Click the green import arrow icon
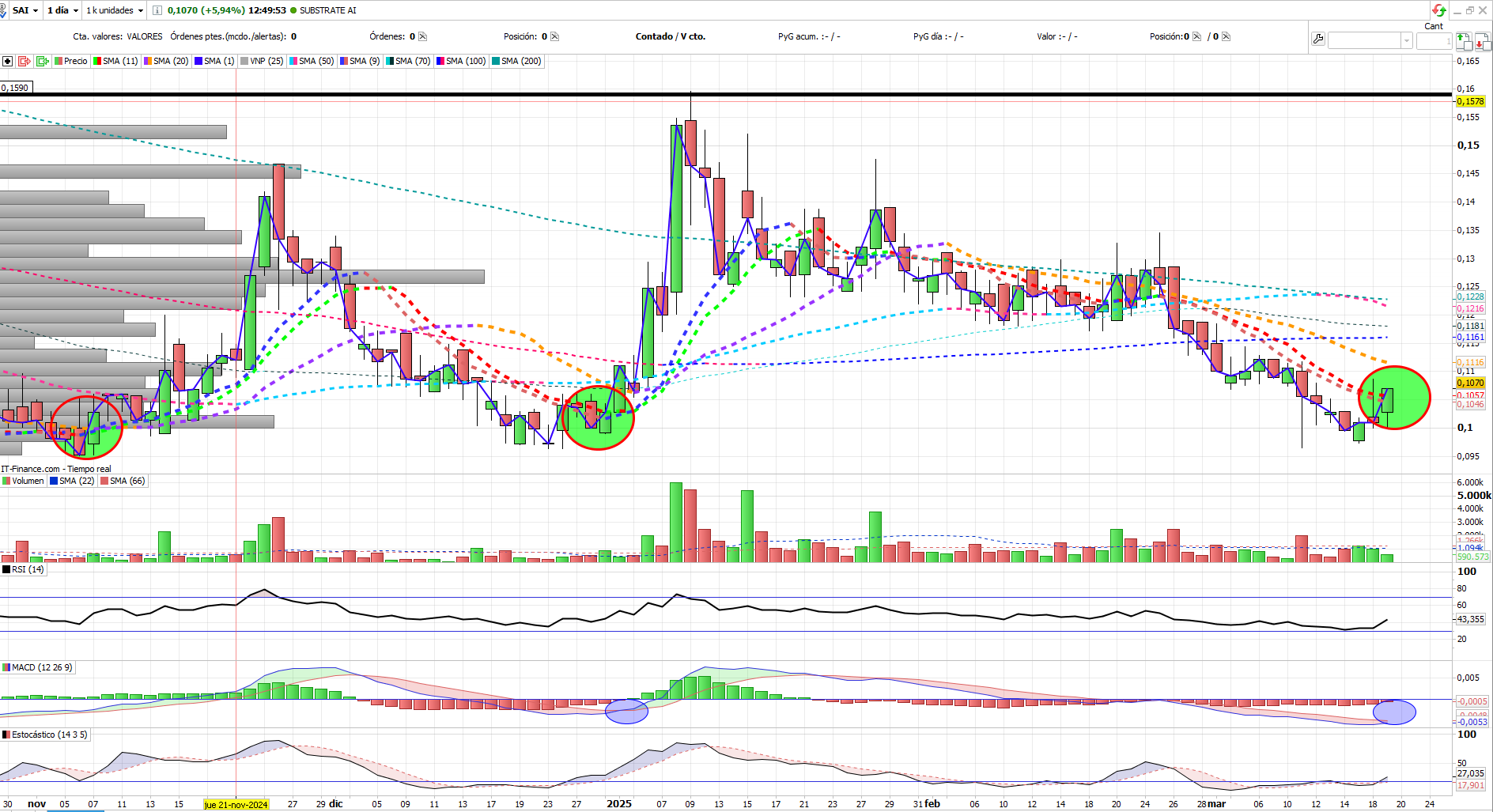The height and width of the screenshot is (812, 1493). pyautogui.click(x=43, y=61)
